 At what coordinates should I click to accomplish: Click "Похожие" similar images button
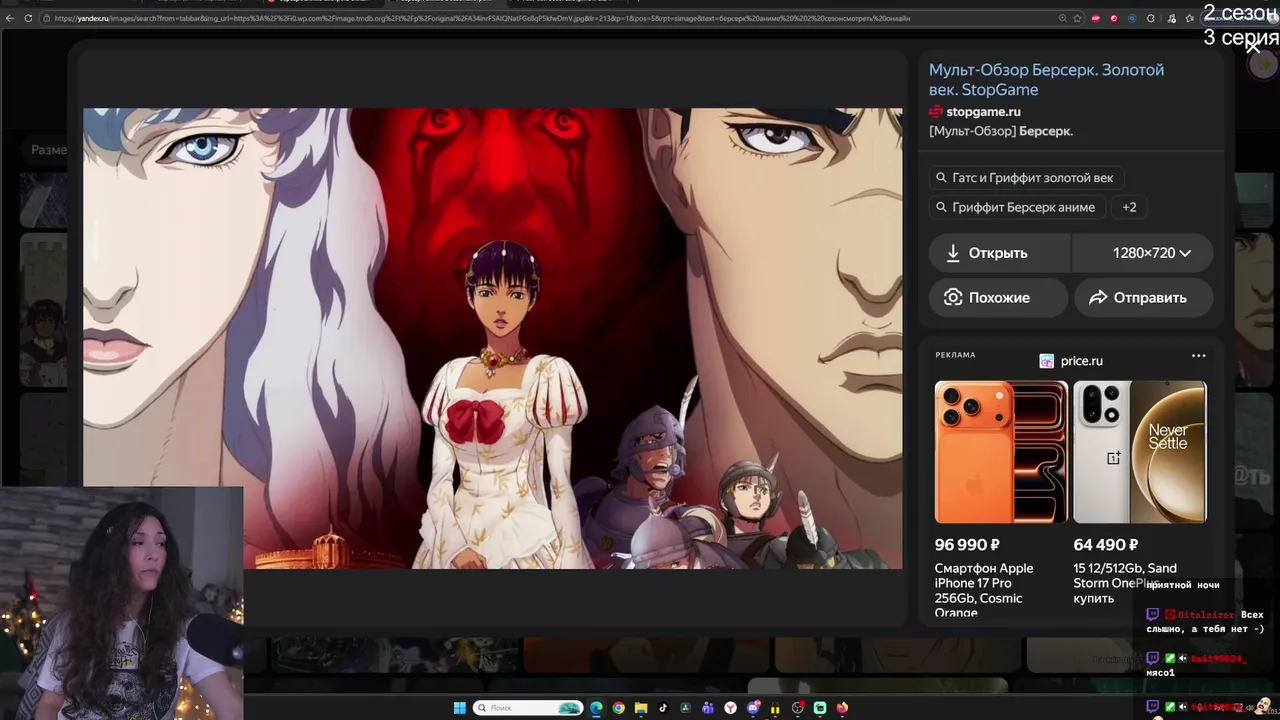pos(998,297)
